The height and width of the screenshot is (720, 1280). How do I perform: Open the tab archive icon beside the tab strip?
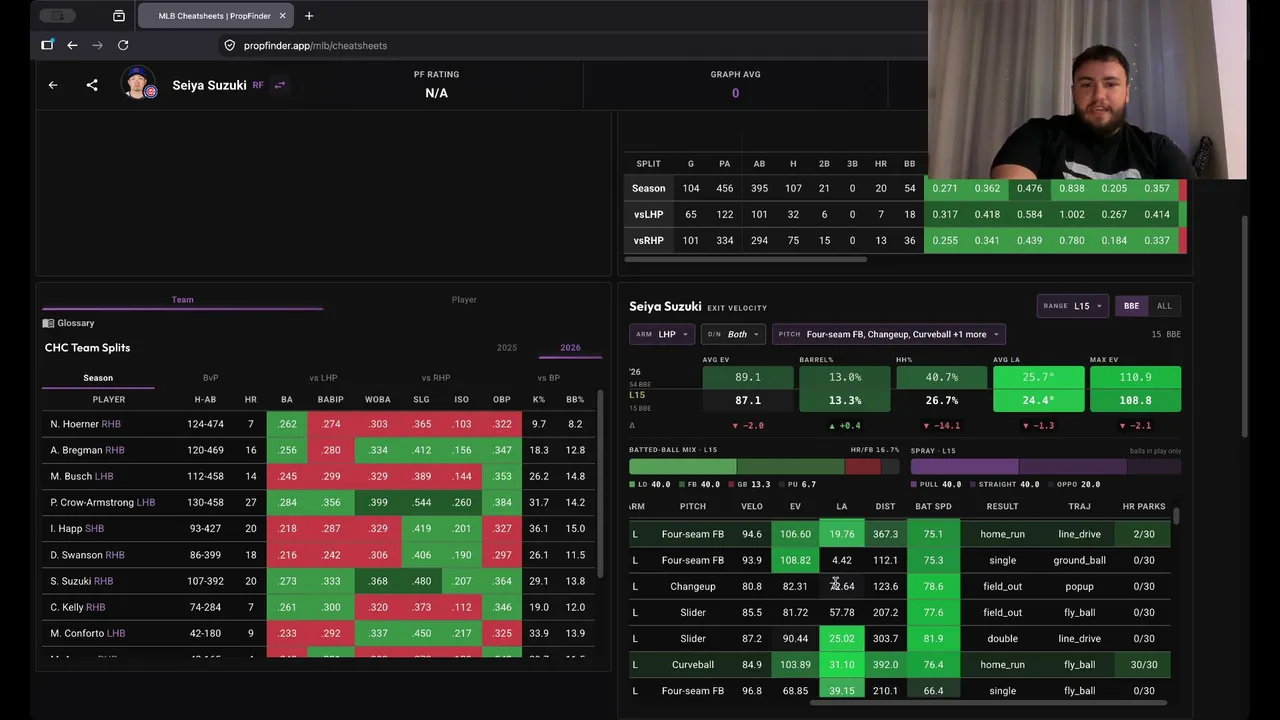tap(119, 16)
